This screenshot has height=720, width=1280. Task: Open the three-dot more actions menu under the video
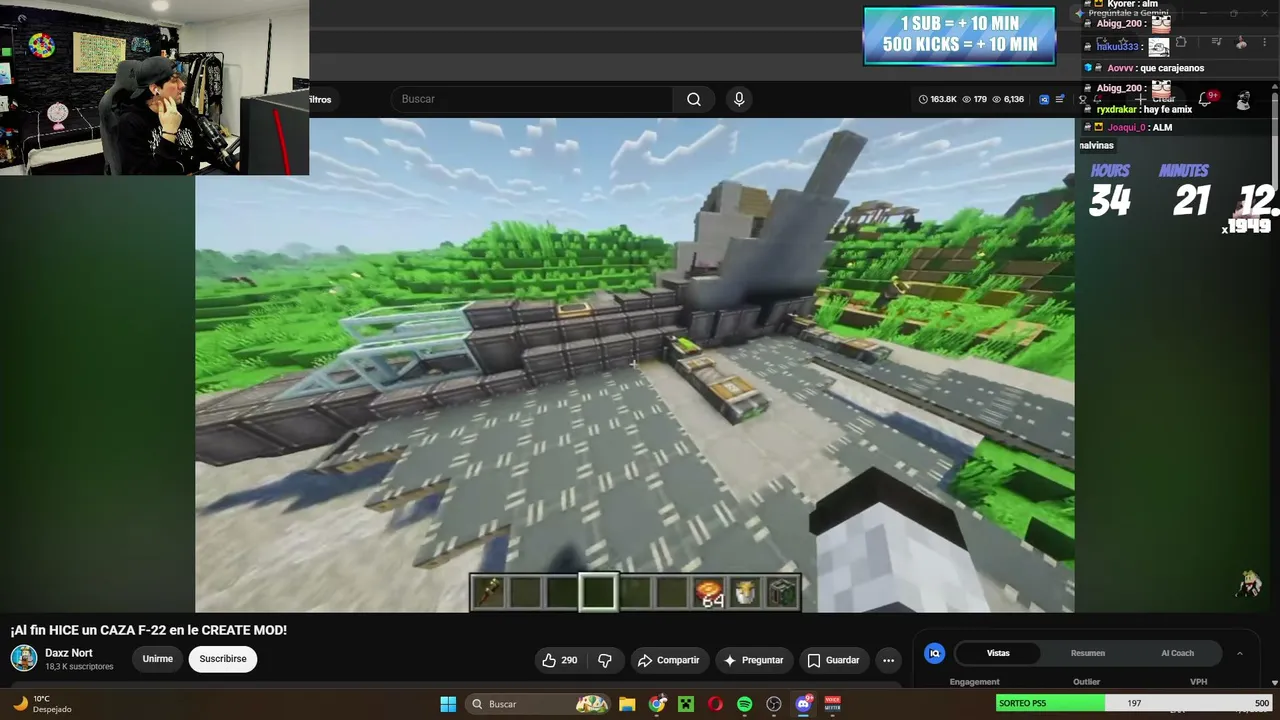point(888,660)
